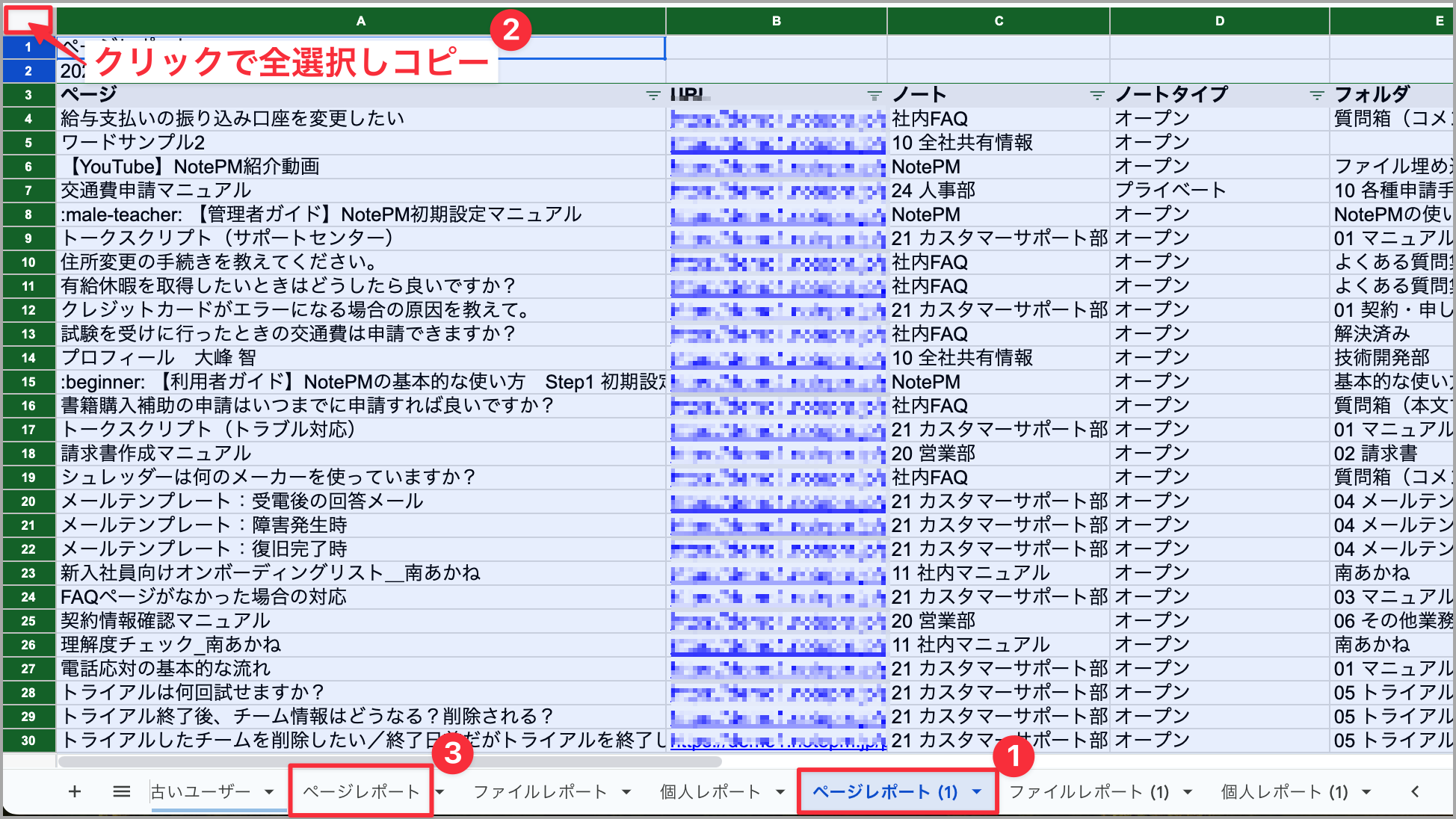1456x819 pixels.
Task: Click the select-all corner box
Action: pyautogui.click(x=28, y=20)
